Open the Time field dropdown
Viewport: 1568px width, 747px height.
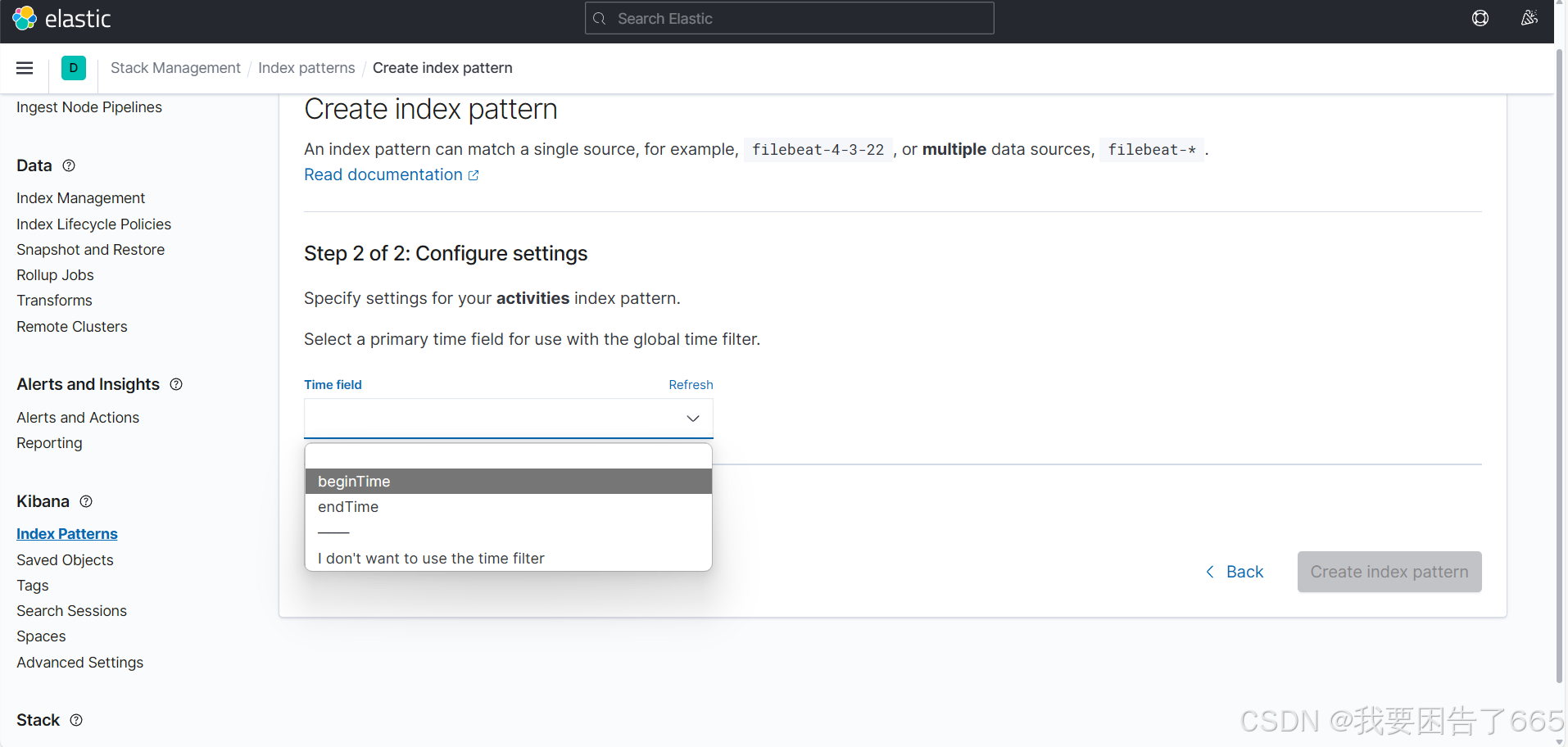pos(508,418)
